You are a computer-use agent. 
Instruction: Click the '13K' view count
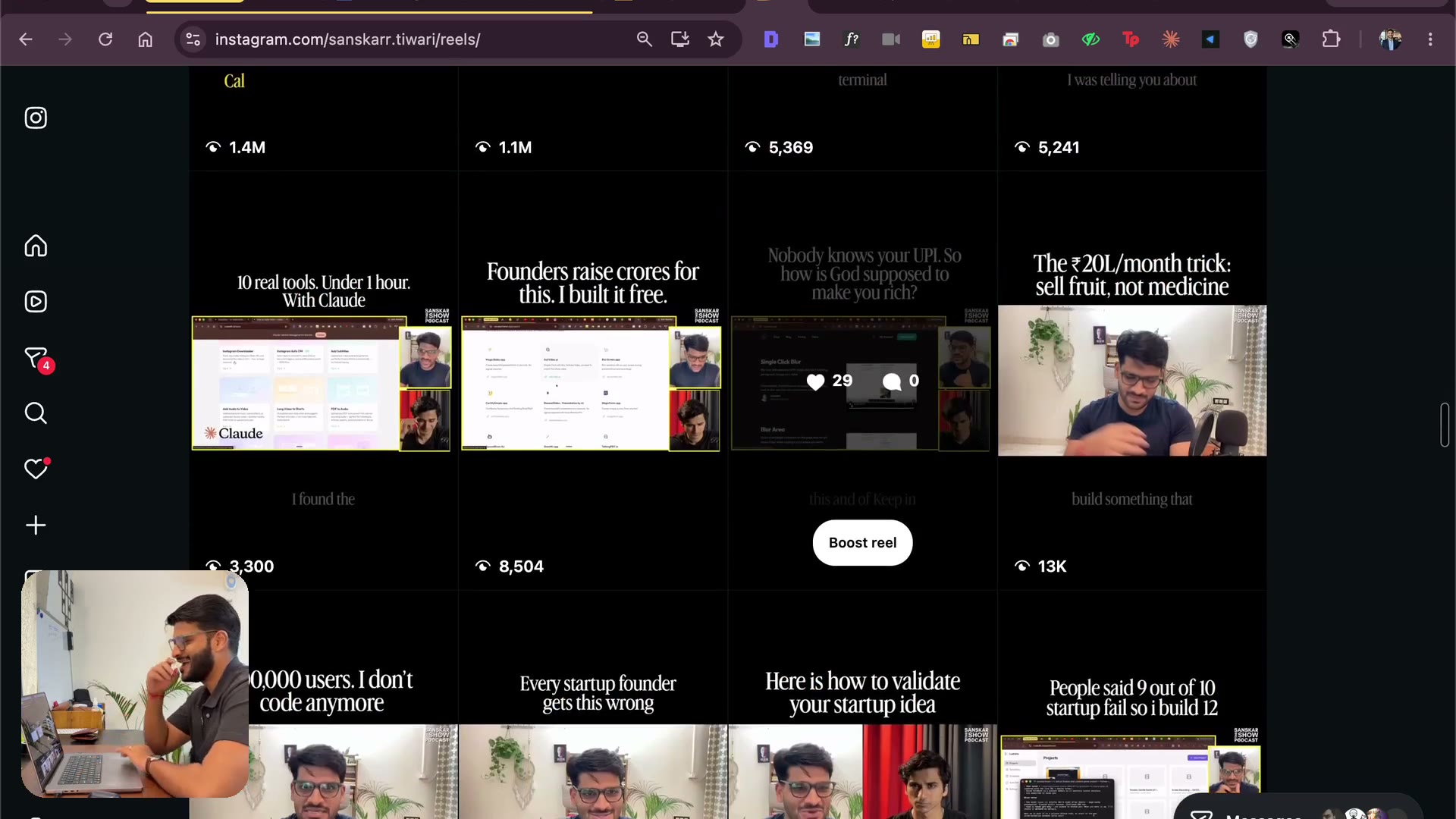1052,566
